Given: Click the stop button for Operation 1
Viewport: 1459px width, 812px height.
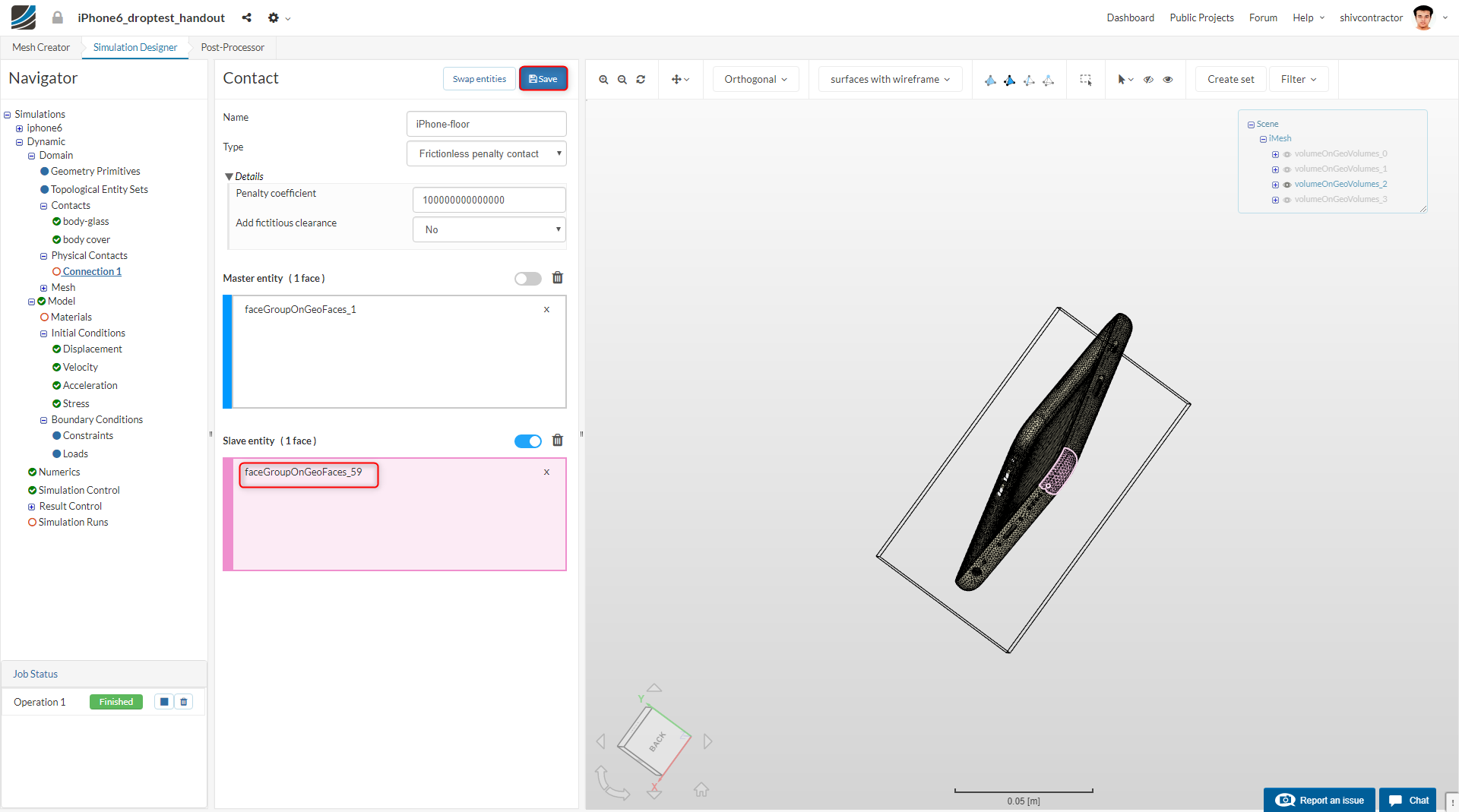Looking at the screenshot, I should 164,702.
